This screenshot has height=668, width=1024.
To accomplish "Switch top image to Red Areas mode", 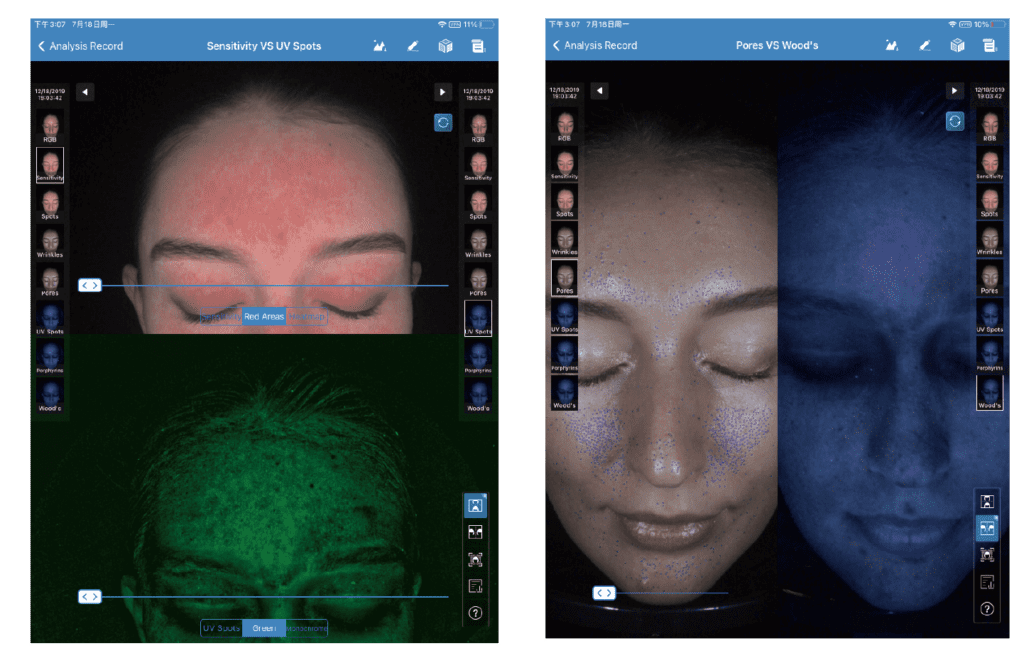I will [x=264, y=317].
